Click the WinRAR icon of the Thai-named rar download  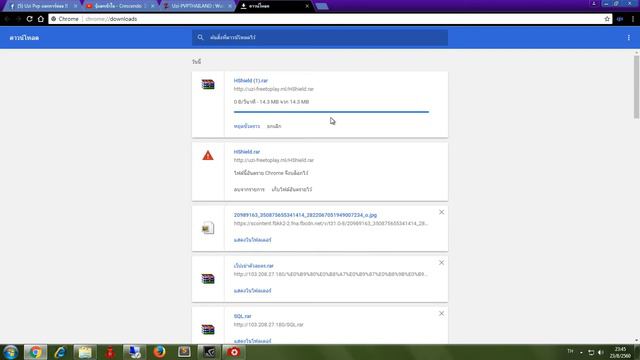[208, 279]
